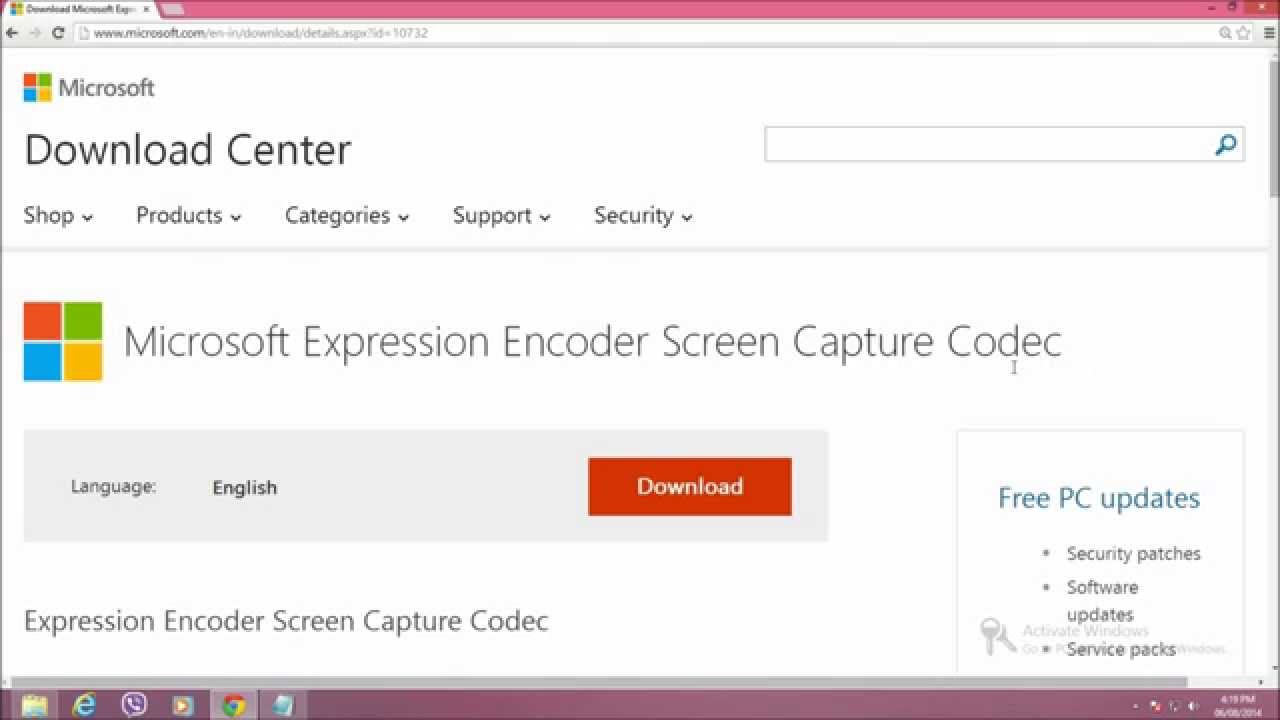Click the network icon in system tray
The width and height of the screenshot is (1280, 720).
point(1174,706)
